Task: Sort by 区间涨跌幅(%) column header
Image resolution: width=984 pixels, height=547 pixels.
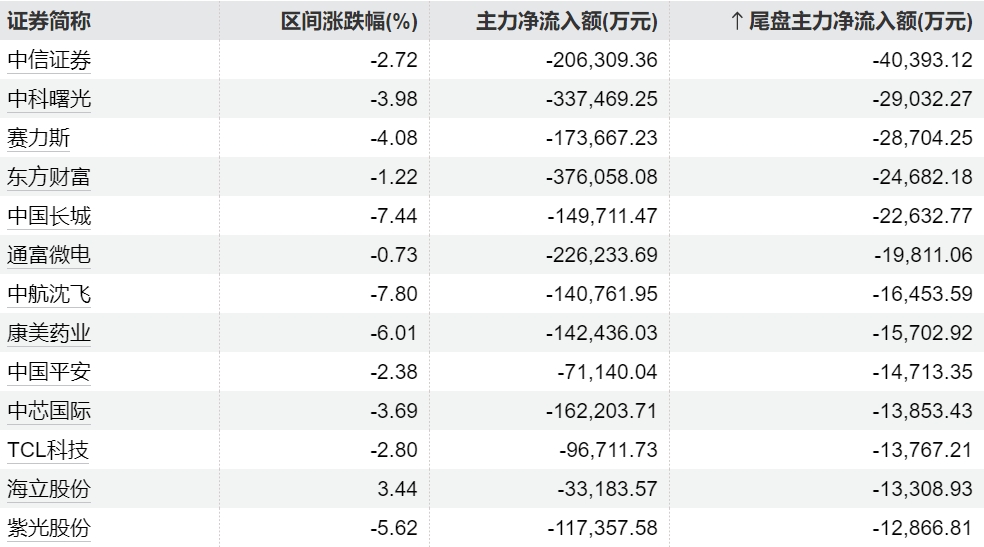Action: 349,21
